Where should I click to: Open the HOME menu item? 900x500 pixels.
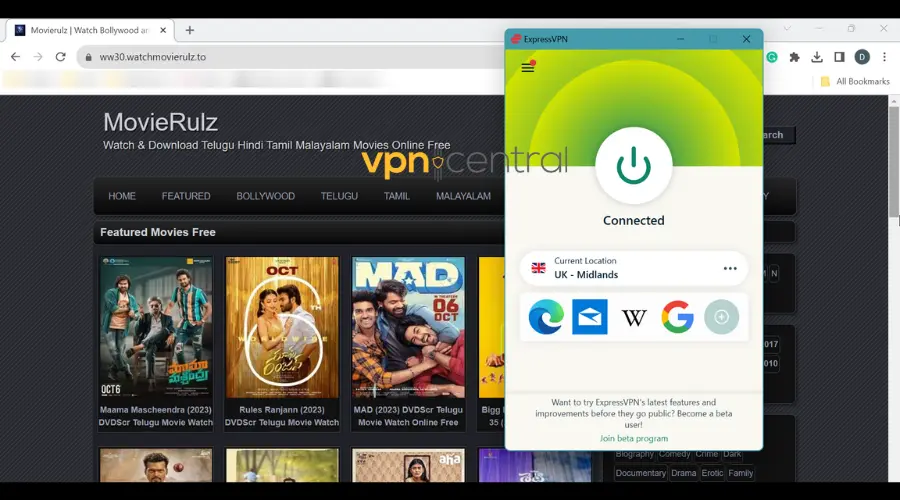click(x=122, y=196)
